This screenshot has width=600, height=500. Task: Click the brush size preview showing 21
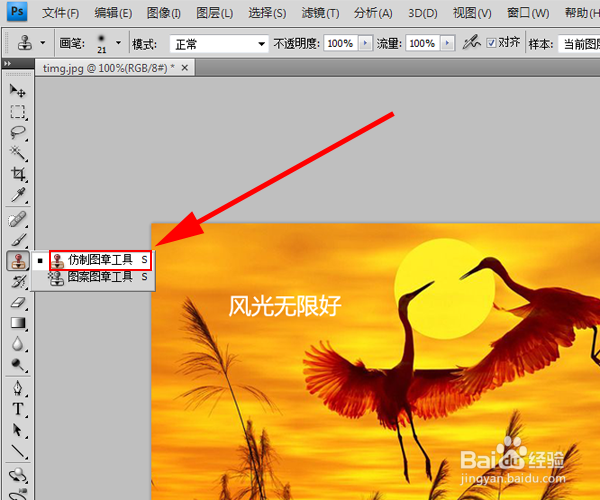coord(101,43)
